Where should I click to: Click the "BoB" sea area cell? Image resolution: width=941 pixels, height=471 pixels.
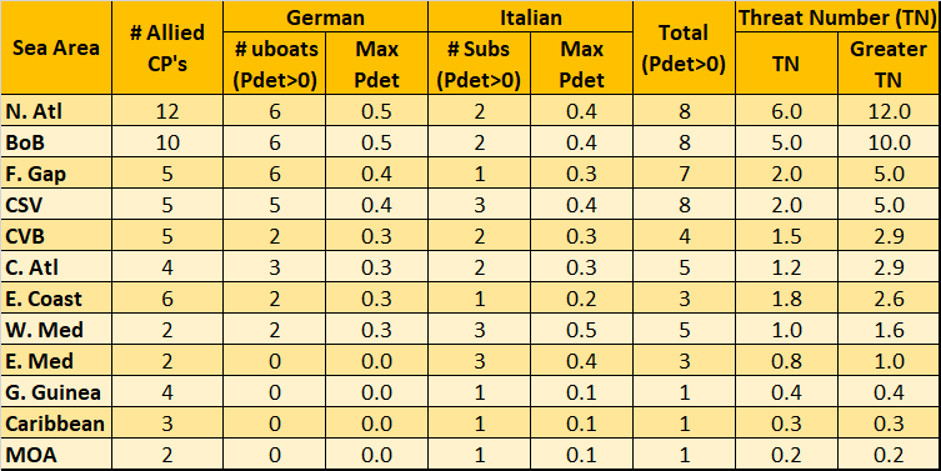(28, 143)
